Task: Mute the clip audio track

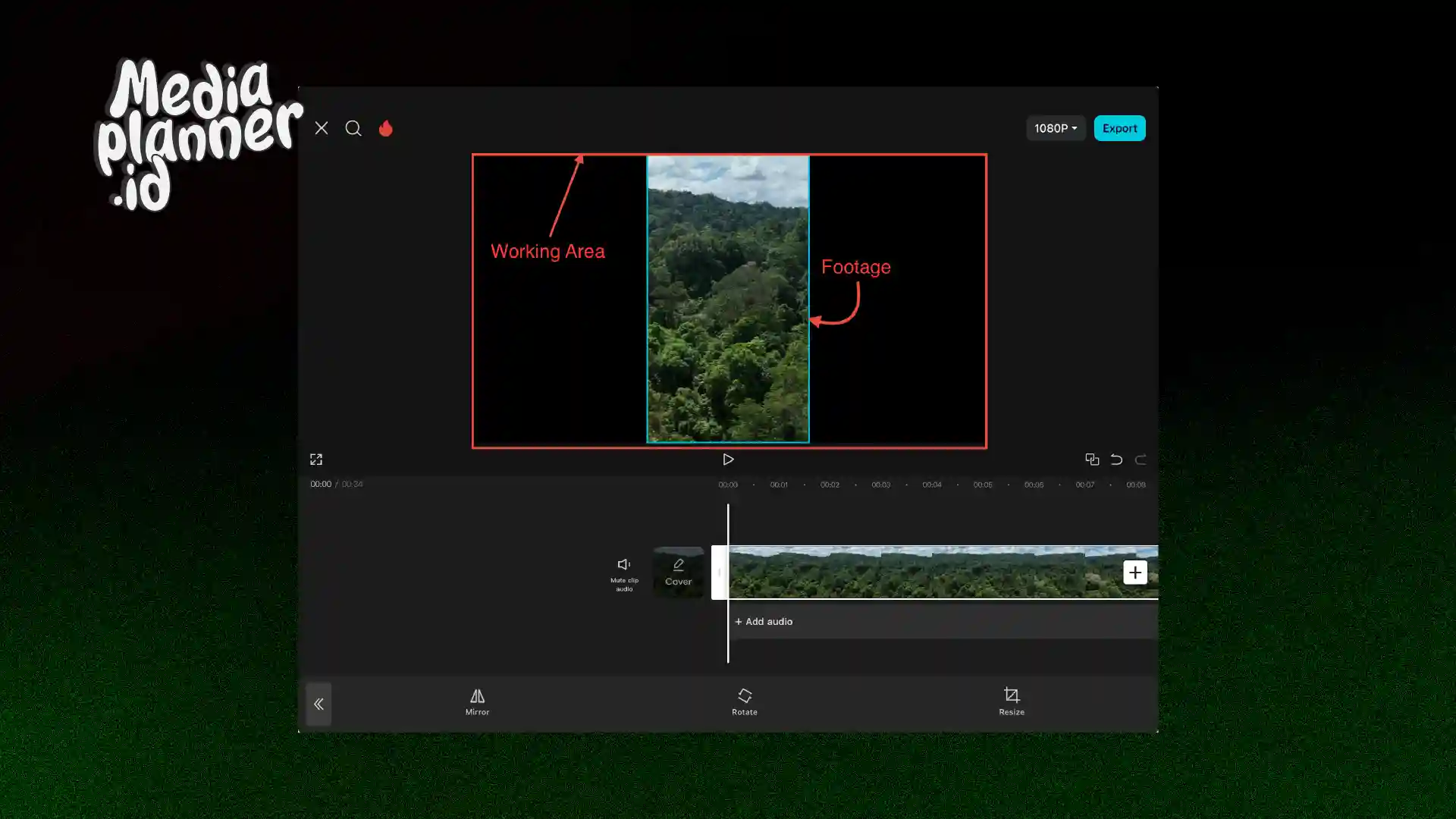Action: click(x=623, y=571)
